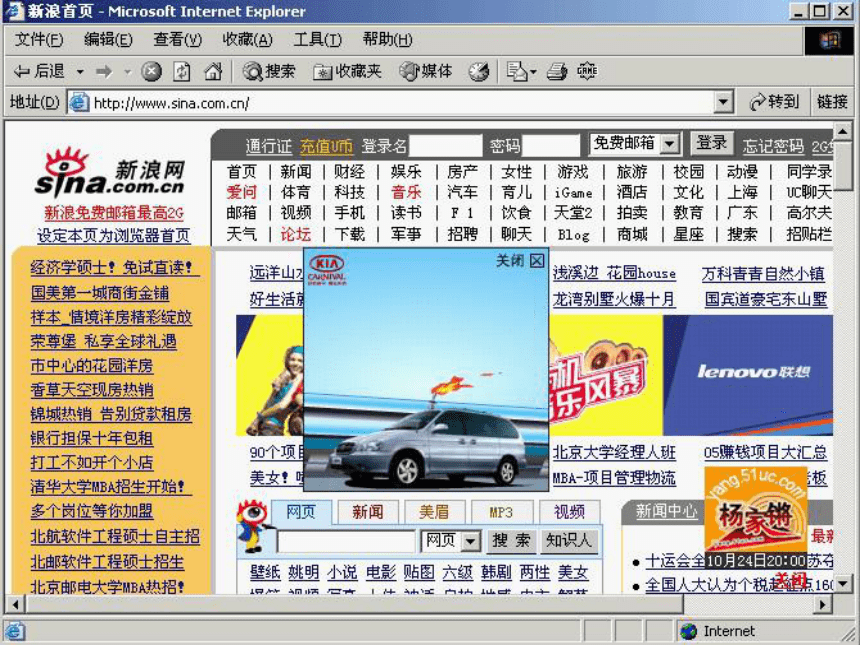This screenshot has height=645, width=860.
Task: Click the Lenovo联想 banner ad
Action: coord(748,375)
